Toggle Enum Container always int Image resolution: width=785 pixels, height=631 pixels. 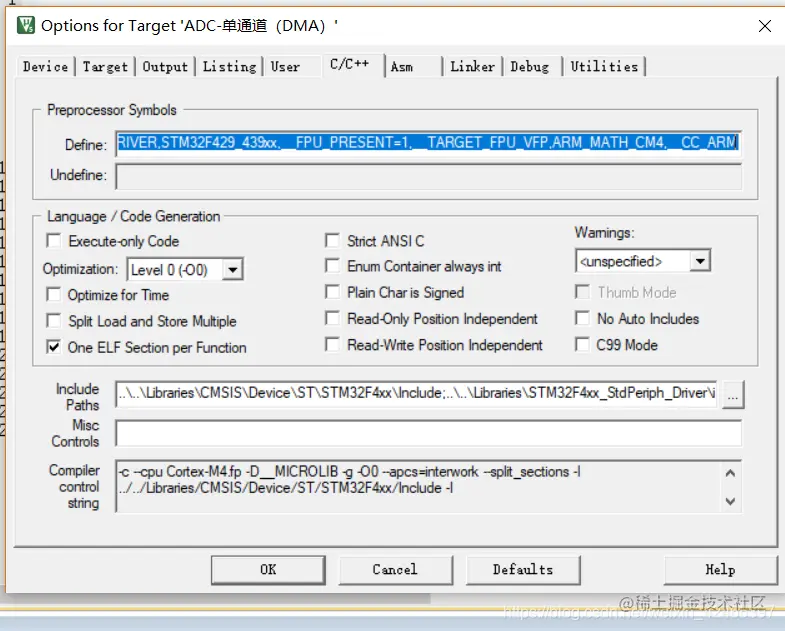pyautogui.click(x=332, y=266)
